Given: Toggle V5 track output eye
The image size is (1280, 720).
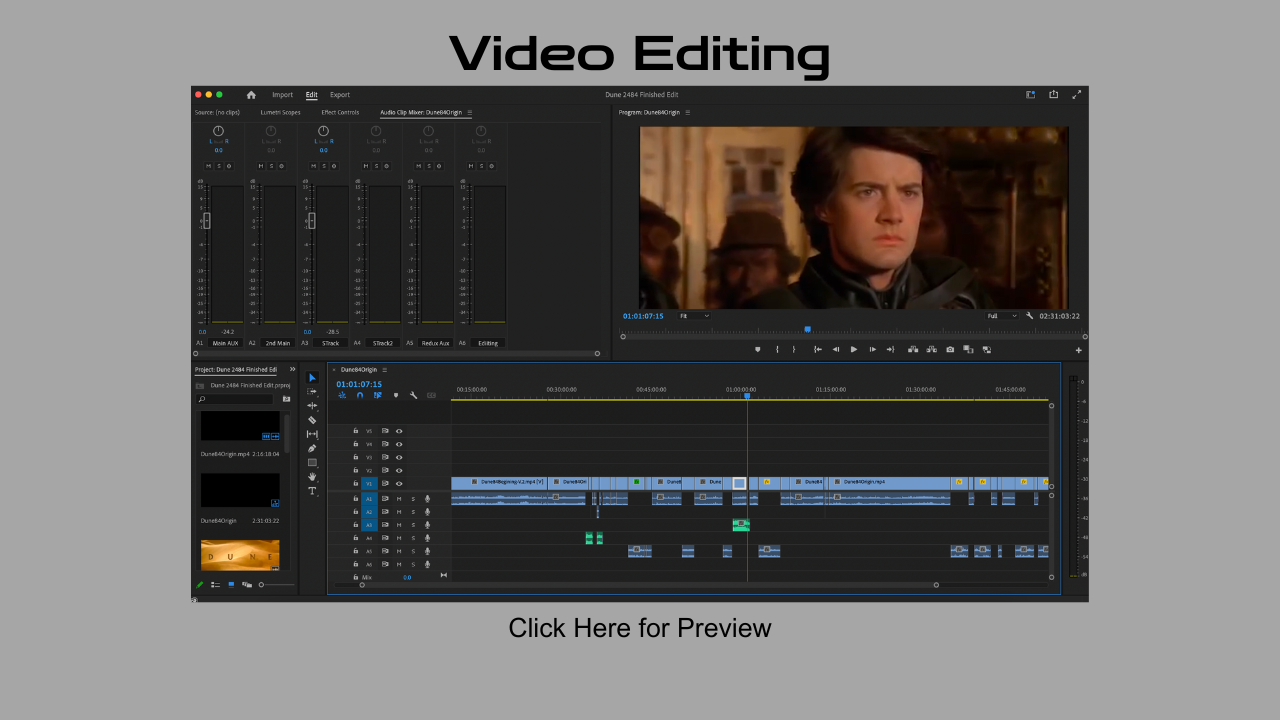Looking at the screenshot, I should coord(399,431).
